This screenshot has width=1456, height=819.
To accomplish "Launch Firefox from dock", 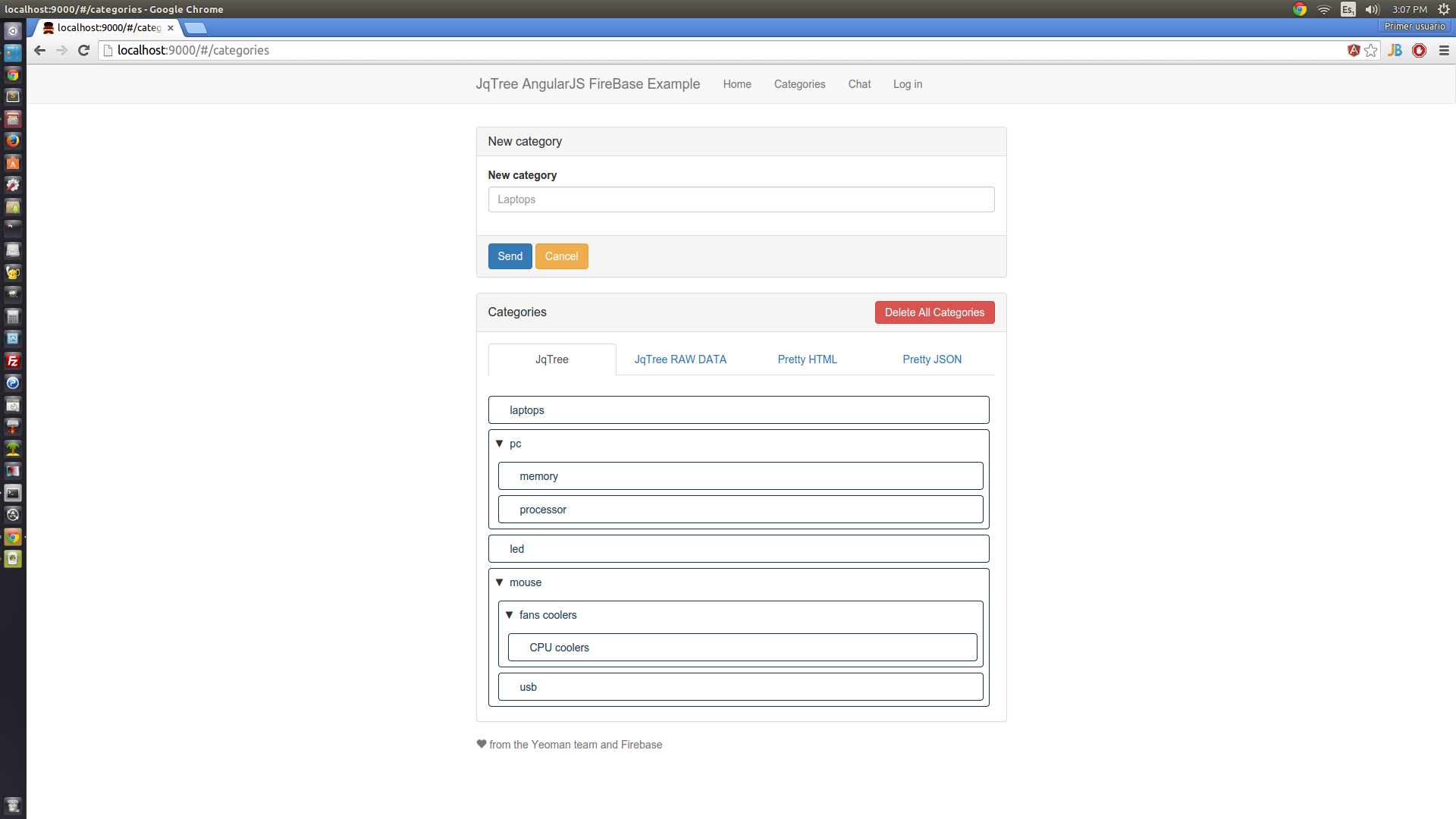I will pyautogui.click(x=13, y=140).
